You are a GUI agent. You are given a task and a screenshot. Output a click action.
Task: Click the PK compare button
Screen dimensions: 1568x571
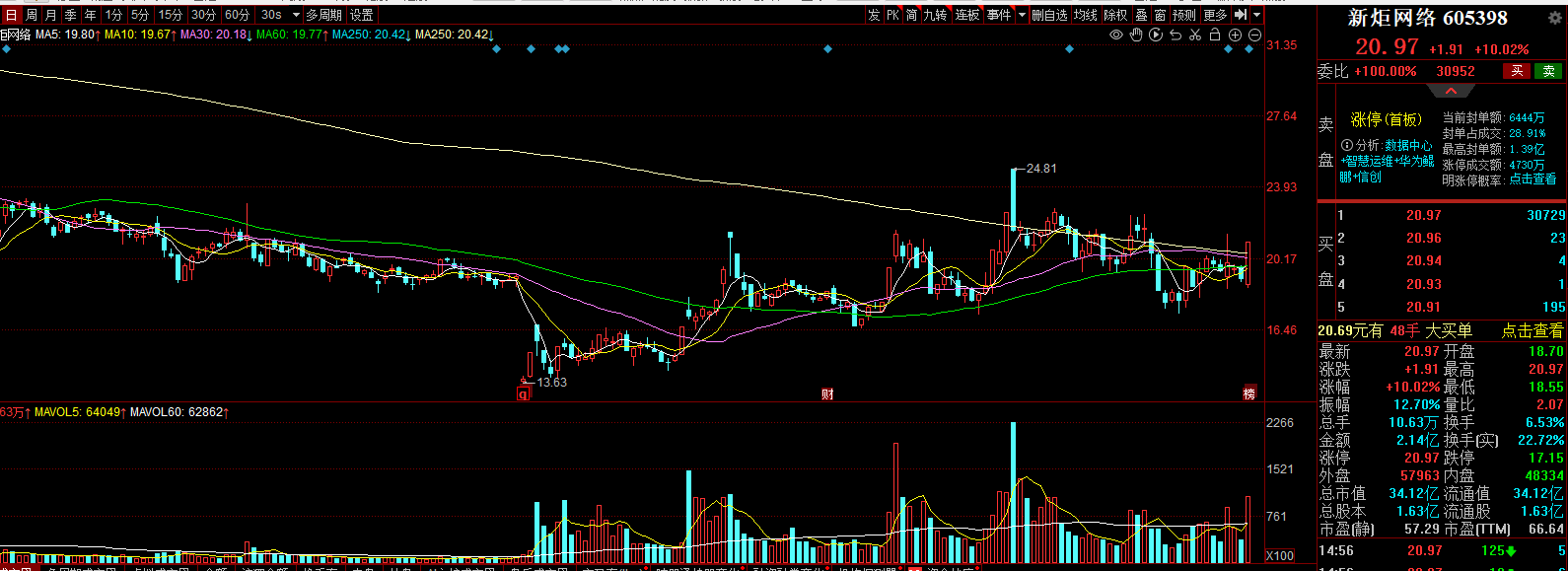(892, 15)
